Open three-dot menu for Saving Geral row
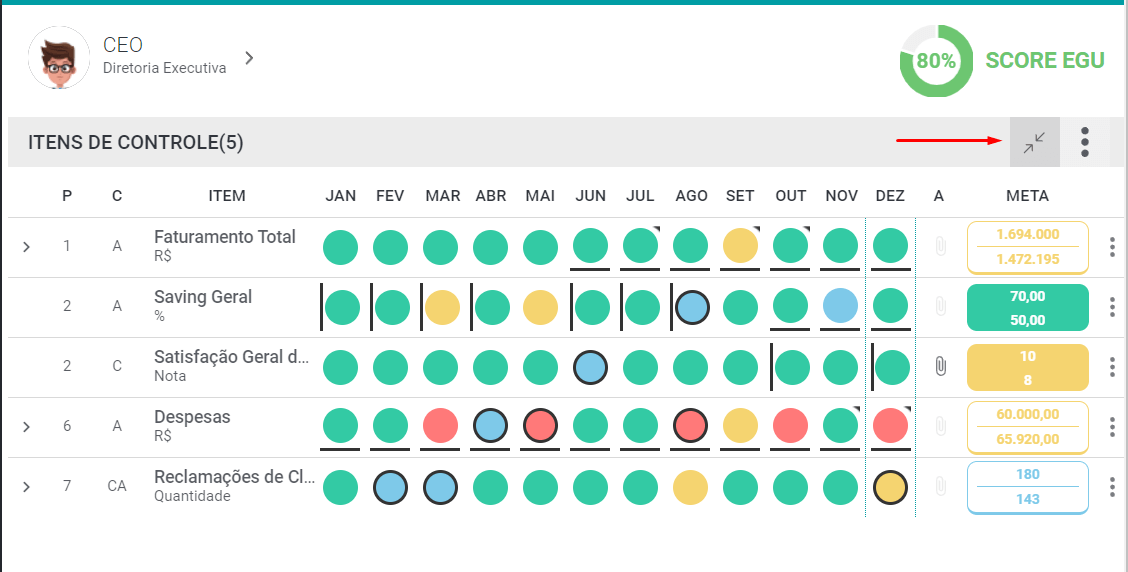Viewport: 1128px width, 572px height. pos(1112,307)
